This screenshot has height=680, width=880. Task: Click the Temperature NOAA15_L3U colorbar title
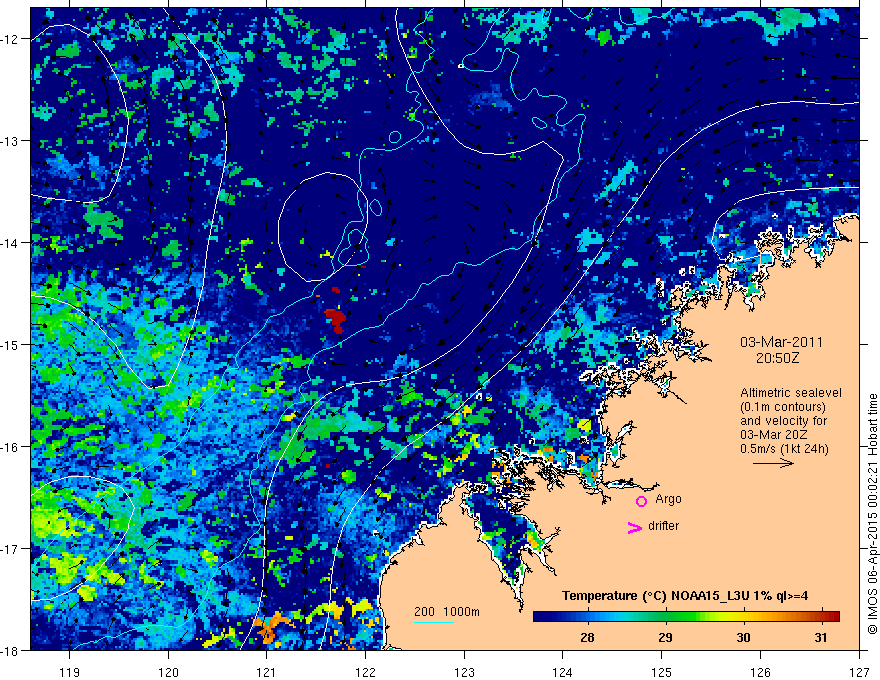click(685, 596)
